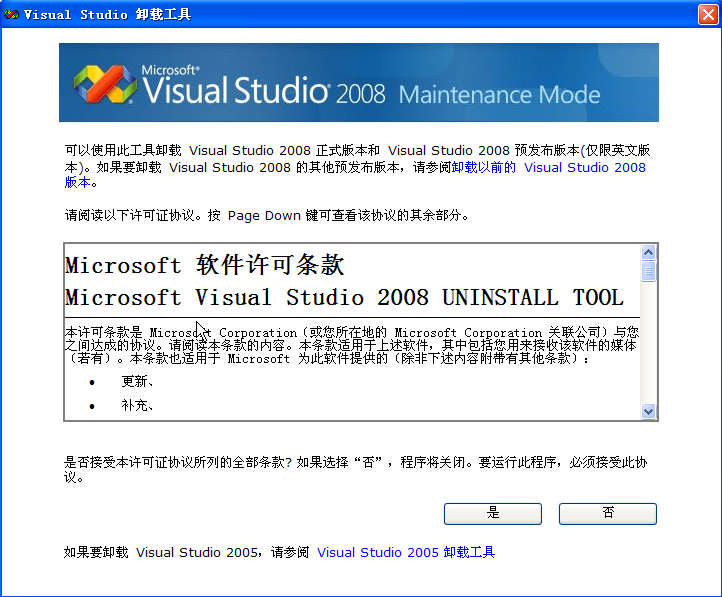Viewport: 722px width, 597px height.
Task: Click the '补充、' bullet item
Action: pos(137,406)
